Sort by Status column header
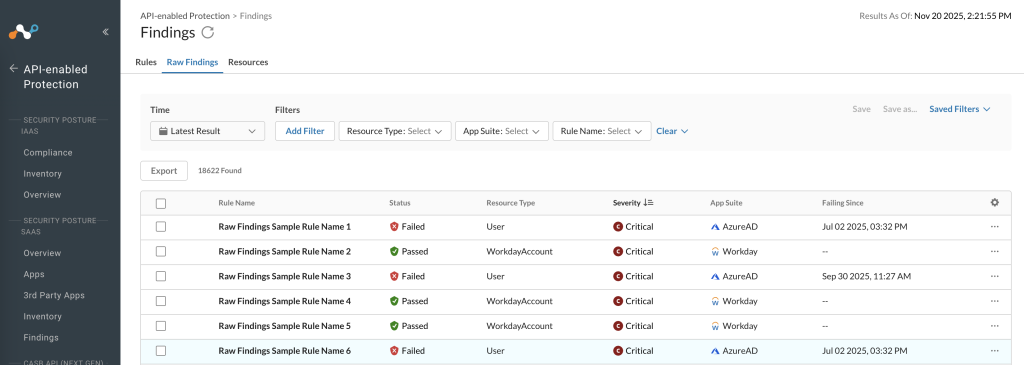This screenshot has width=1024, height=365. (x=400, y=203)
